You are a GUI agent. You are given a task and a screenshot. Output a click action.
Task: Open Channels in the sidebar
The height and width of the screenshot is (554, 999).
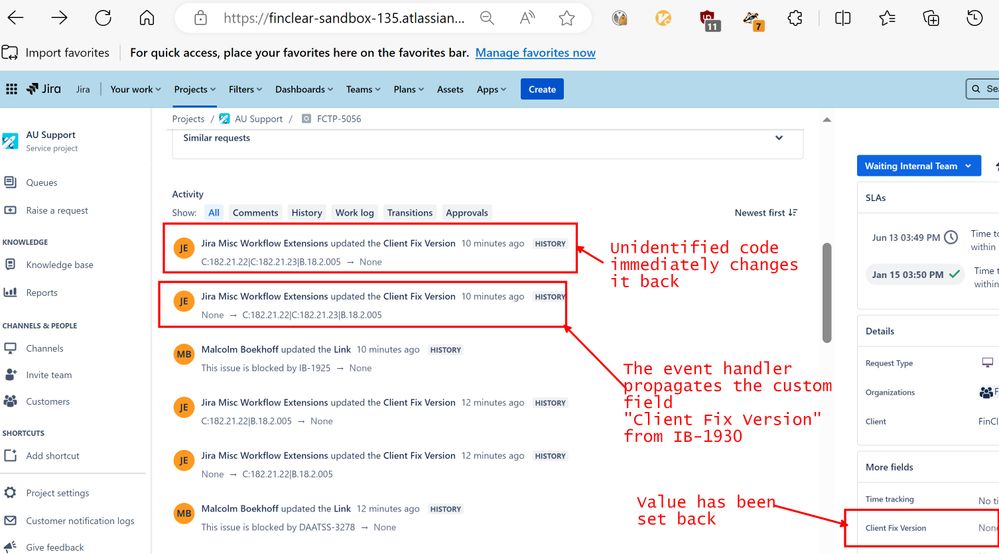pyautogui.click(x=45, y=349)
